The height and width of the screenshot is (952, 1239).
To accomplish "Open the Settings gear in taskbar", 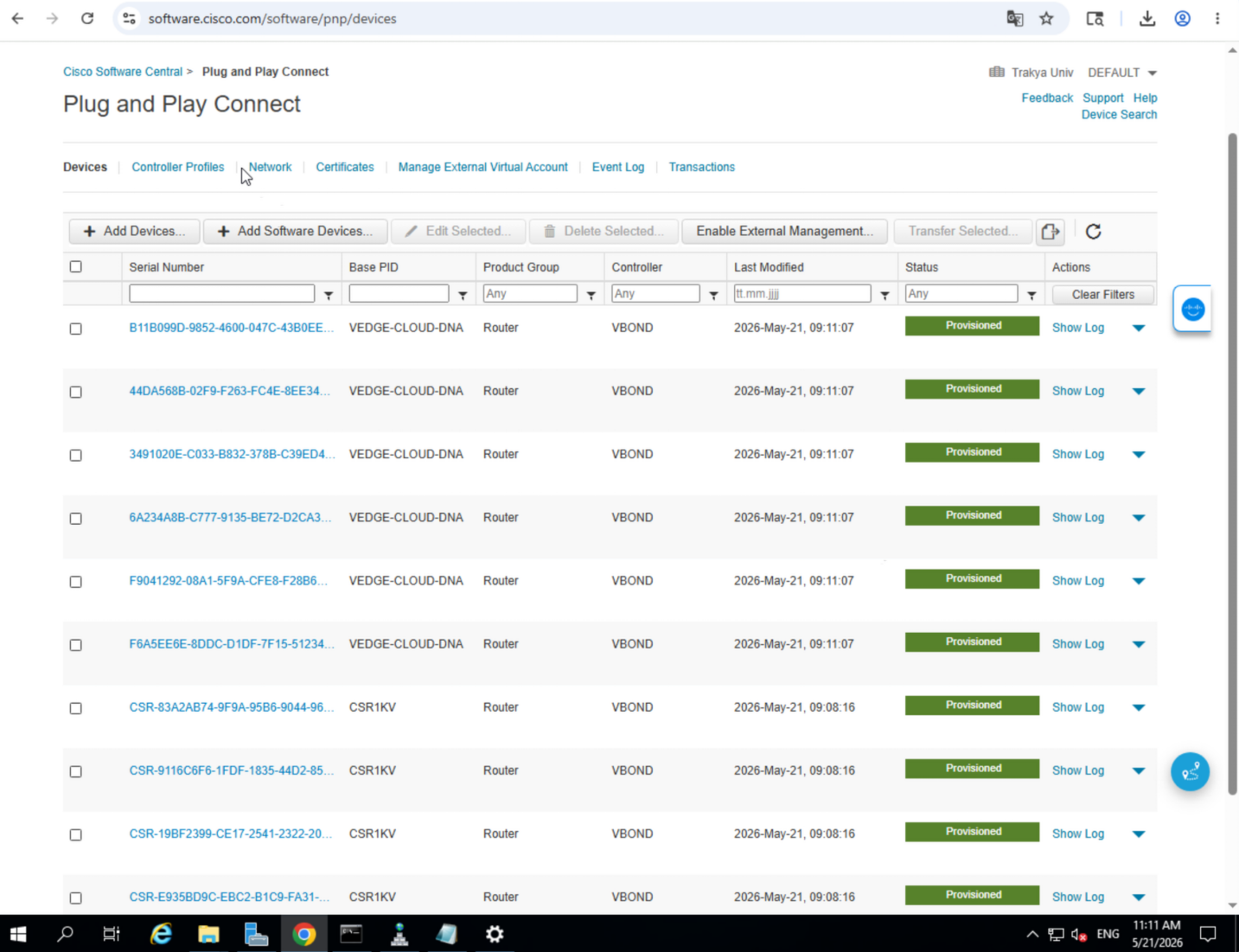I will [x=495, y=934].
